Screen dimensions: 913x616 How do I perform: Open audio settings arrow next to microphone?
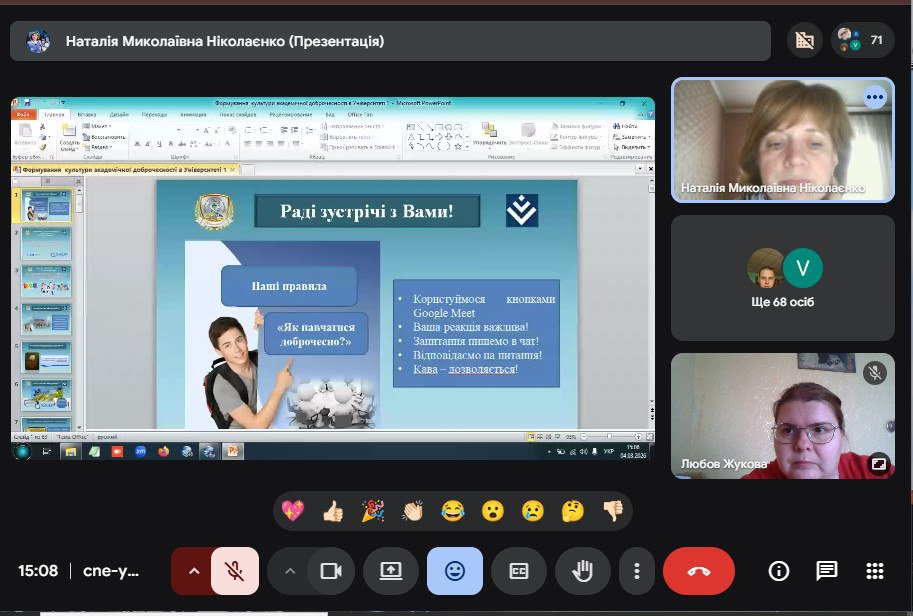click(194, 571)
